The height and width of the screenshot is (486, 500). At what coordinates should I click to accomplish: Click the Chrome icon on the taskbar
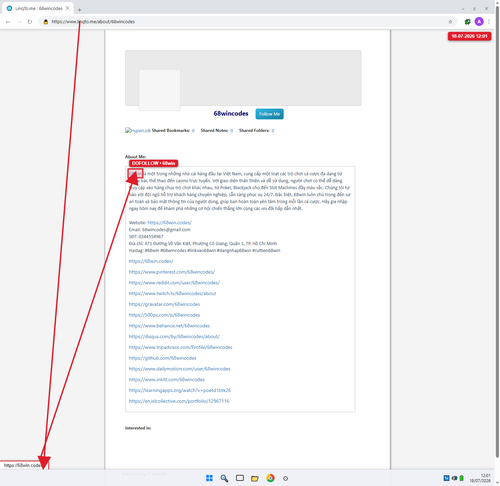(x=270, y=478)
